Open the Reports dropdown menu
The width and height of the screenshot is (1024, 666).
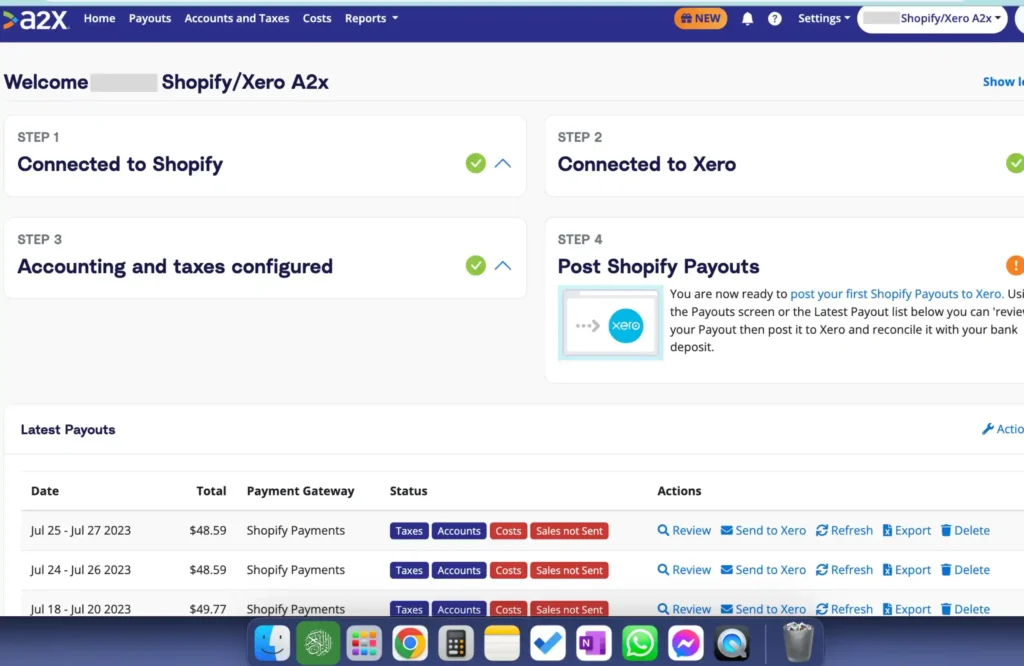tap(371, 18)
